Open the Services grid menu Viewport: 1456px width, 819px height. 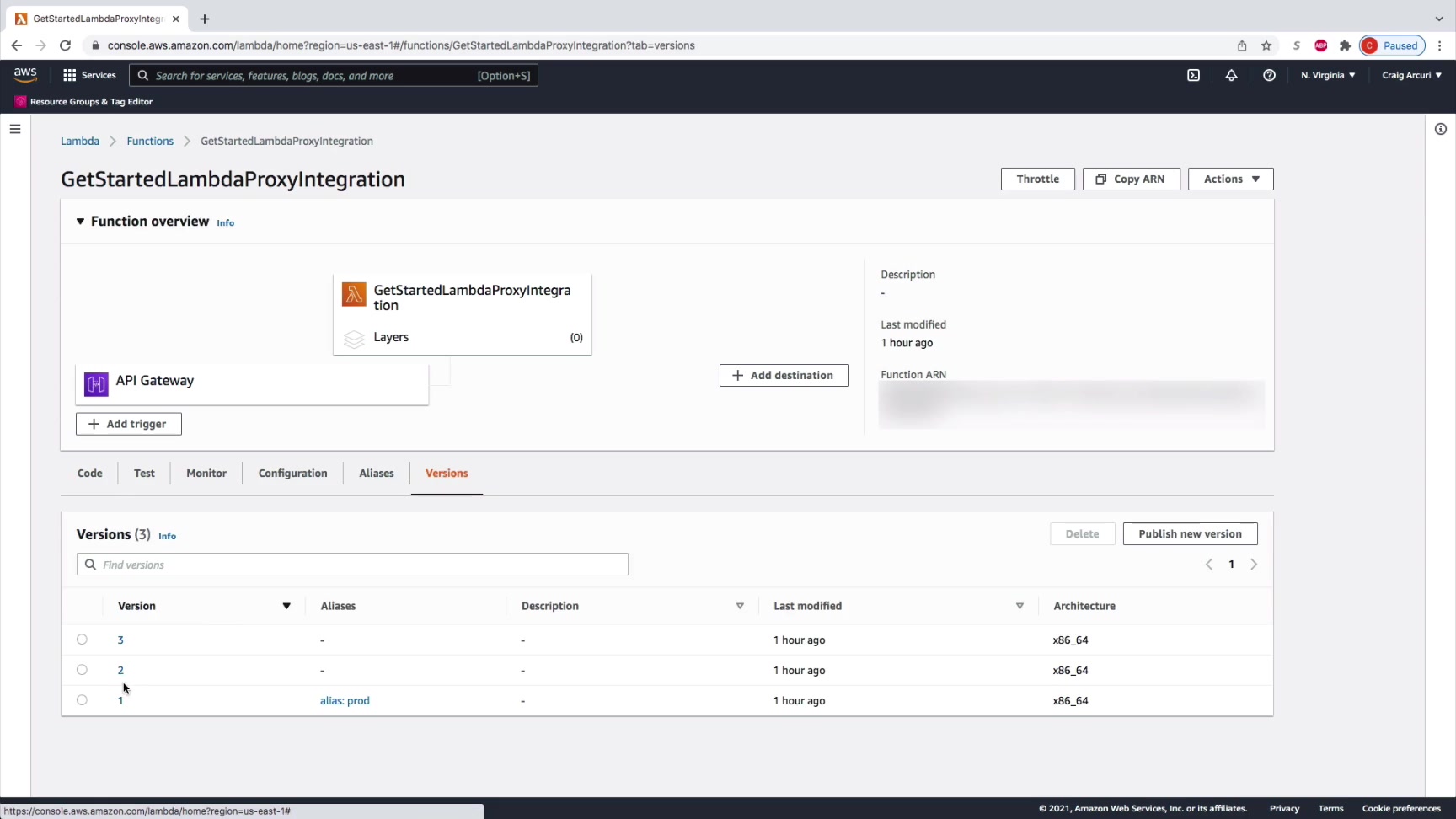tap(89, 75)
